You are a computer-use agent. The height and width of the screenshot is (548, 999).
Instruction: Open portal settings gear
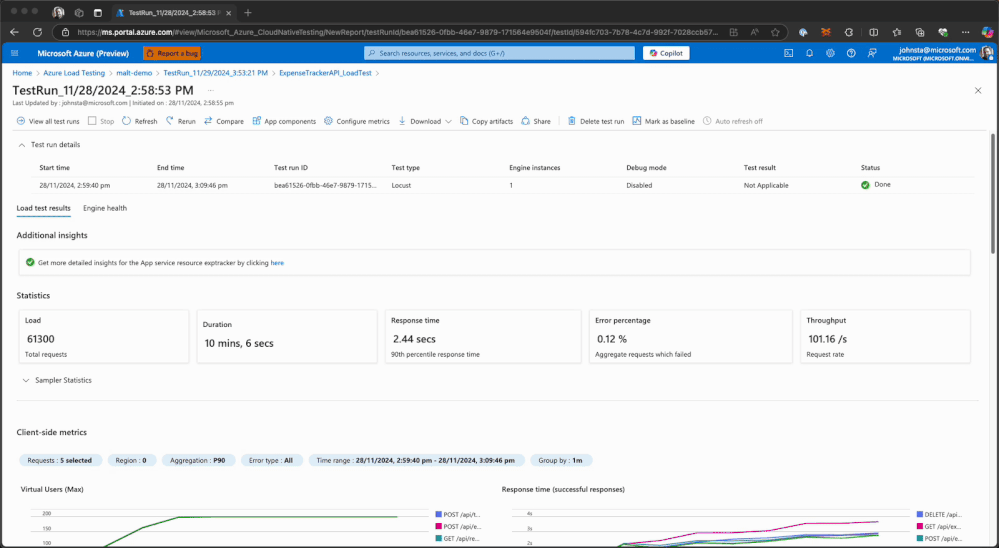click(830, 54)
